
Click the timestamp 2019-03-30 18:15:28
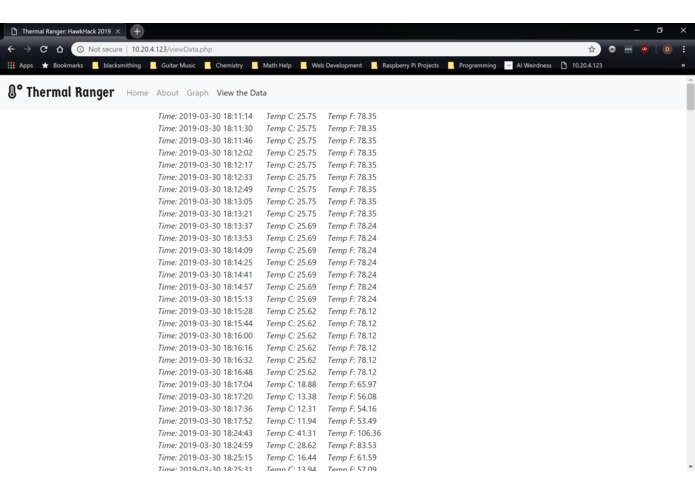point(215,311)
